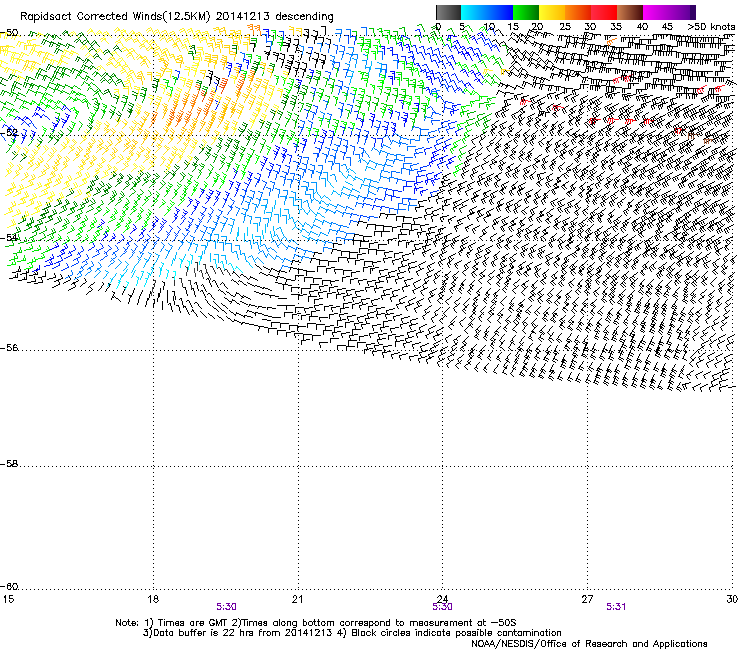Click the dark purple >50 knots legend swatch
Viewport: 740px width, 650px height.
point(692,12)
